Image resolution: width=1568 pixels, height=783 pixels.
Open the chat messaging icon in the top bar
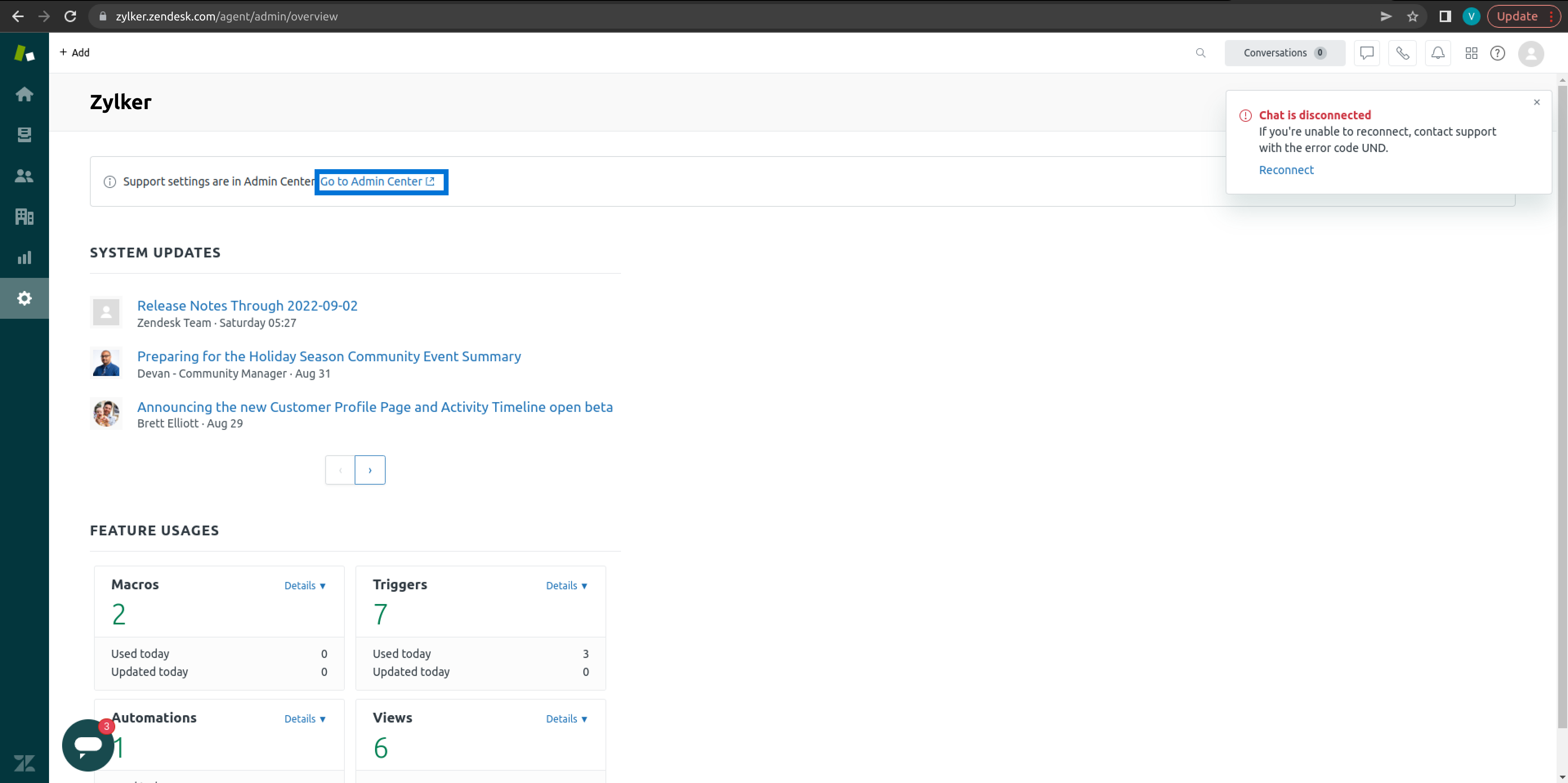pyautogui.click(x=1367, y=53)
